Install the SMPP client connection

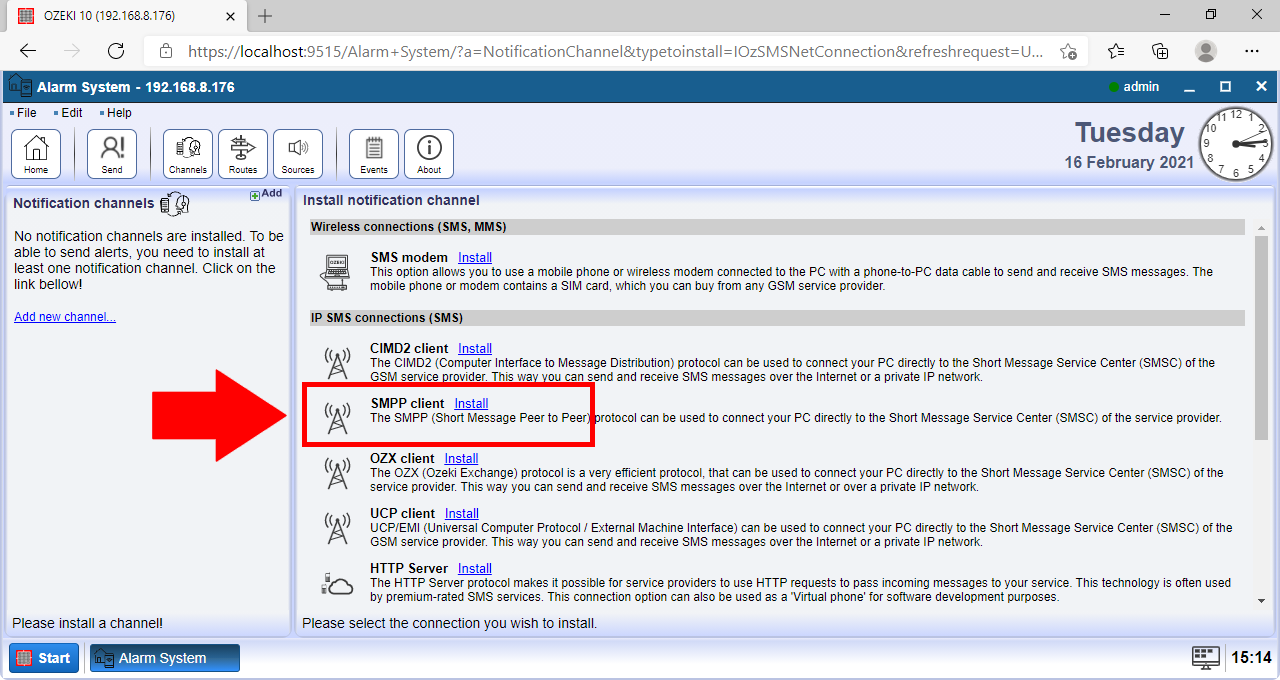(x=471, y=404)
